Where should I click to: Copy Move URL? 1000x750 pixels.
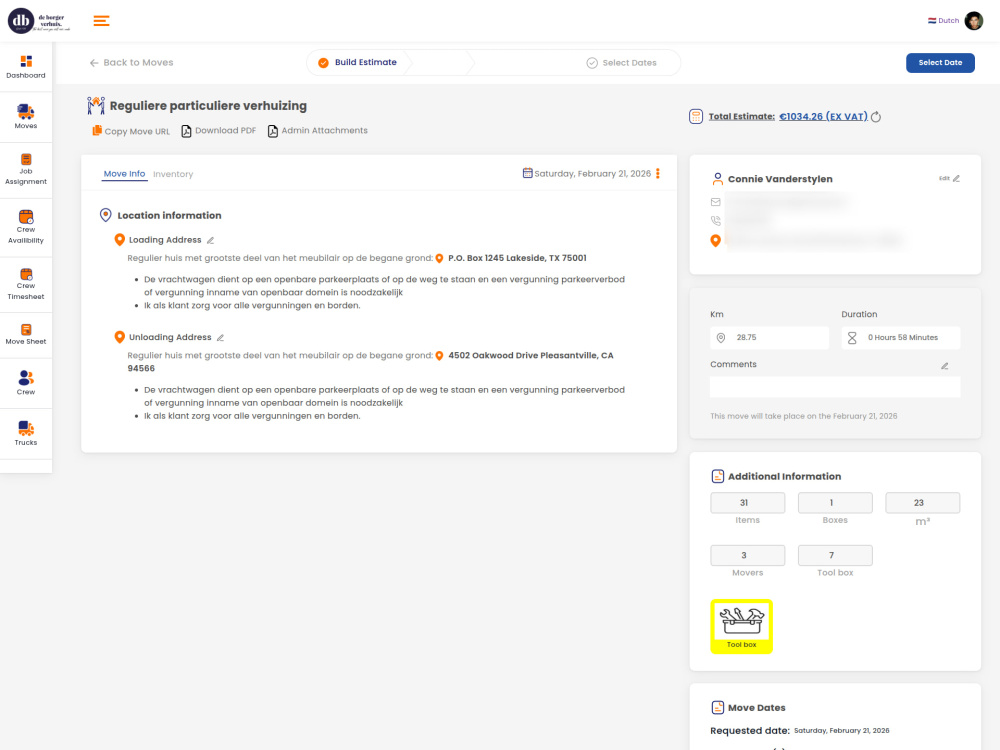[x=131, y=131]
